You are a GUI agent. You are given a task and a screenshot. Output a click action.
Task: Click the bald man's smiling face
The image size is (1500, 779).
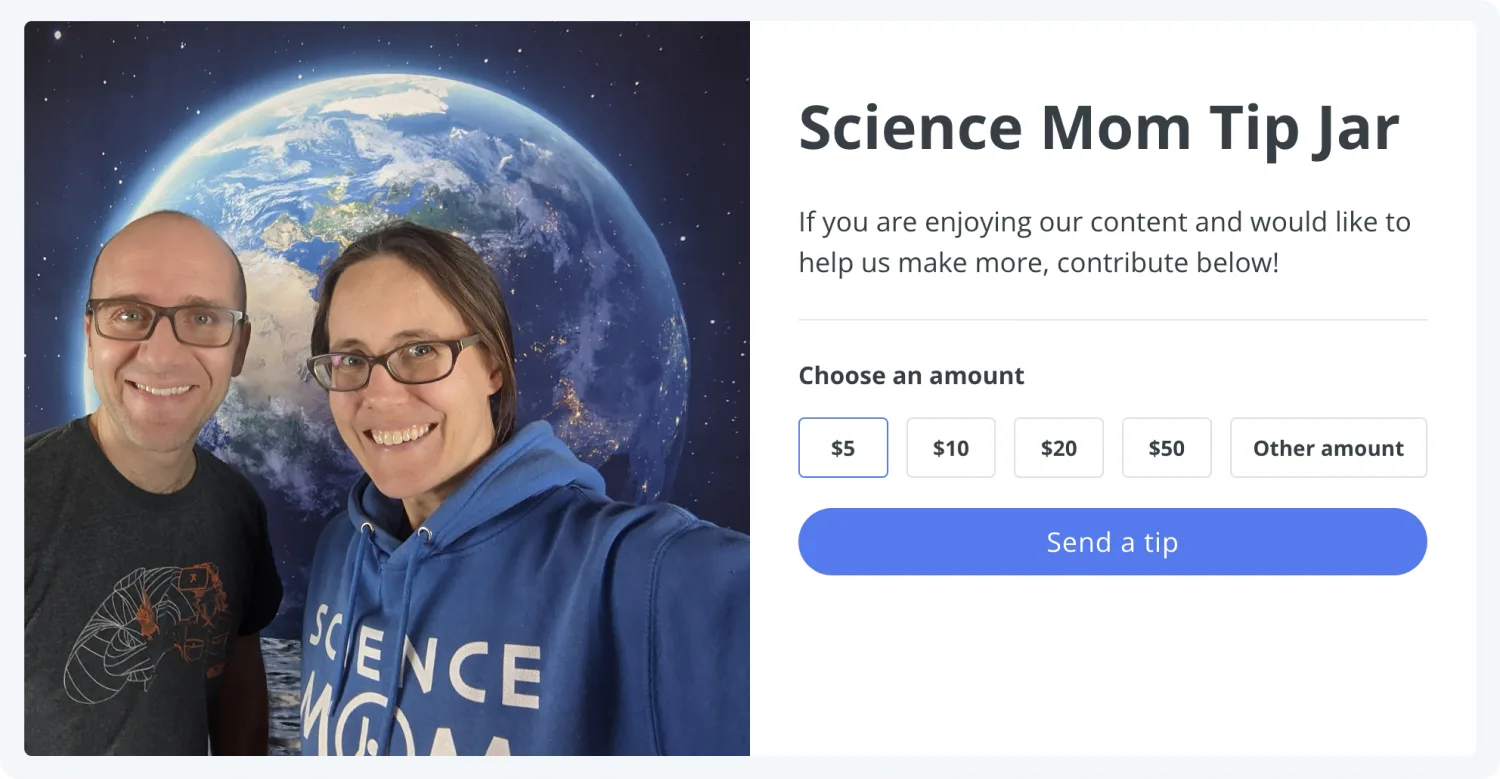tap(165, 350)
